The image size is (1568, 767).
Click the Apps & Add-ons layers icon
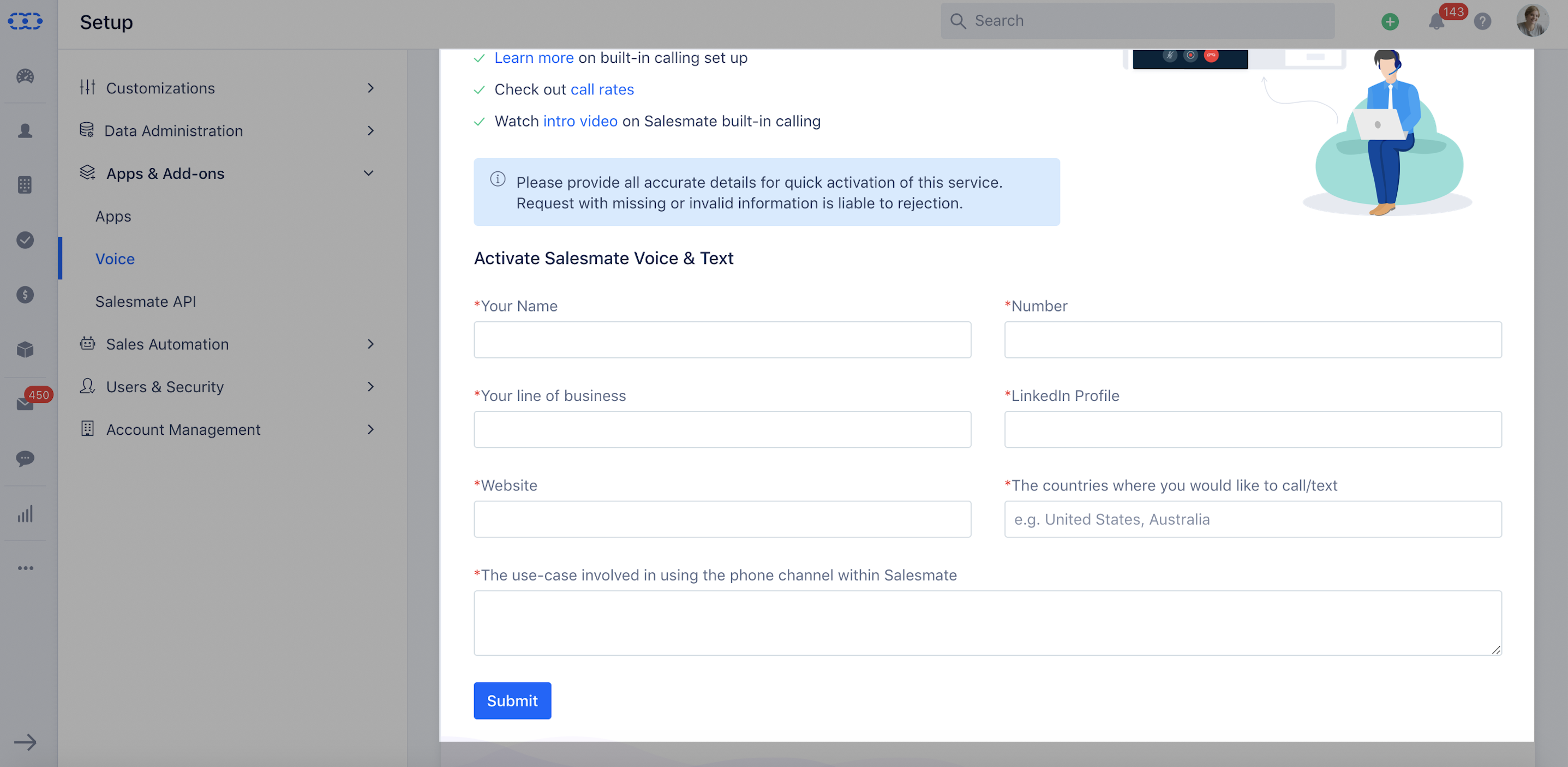(88, 172)
